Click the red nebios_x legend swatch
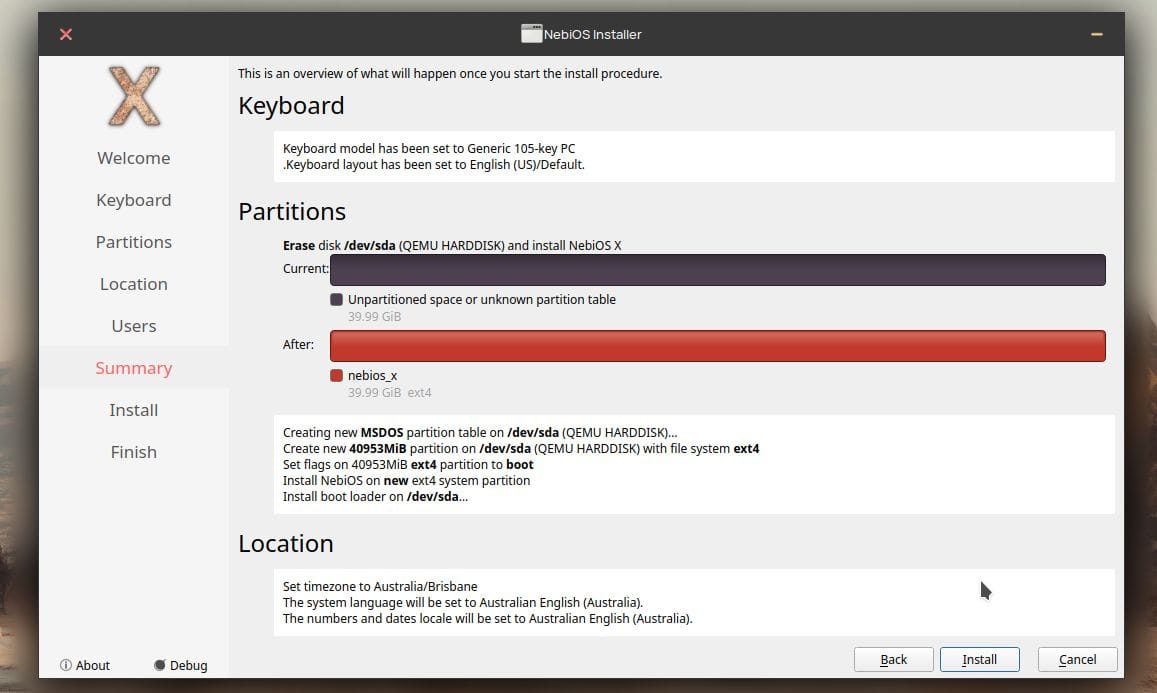This screenshot has width=1157, height=693. point(337,376)
